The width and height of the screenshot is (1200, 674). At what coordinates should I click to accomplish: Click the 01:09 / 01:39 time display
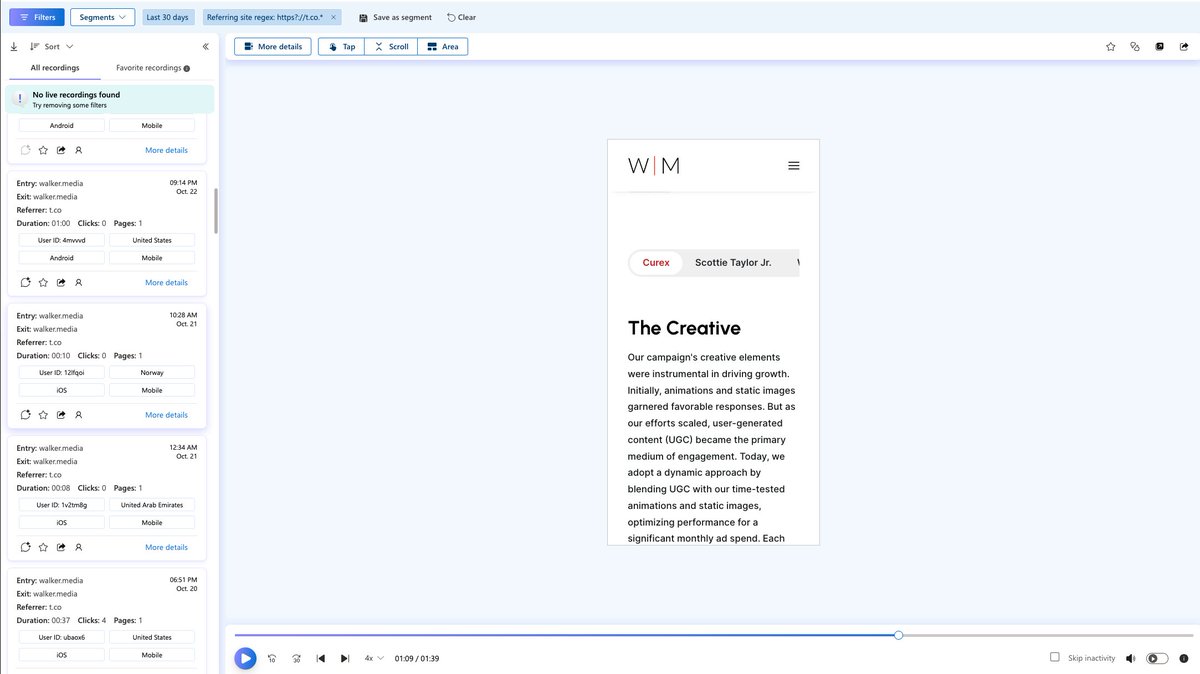click(417, 658)
